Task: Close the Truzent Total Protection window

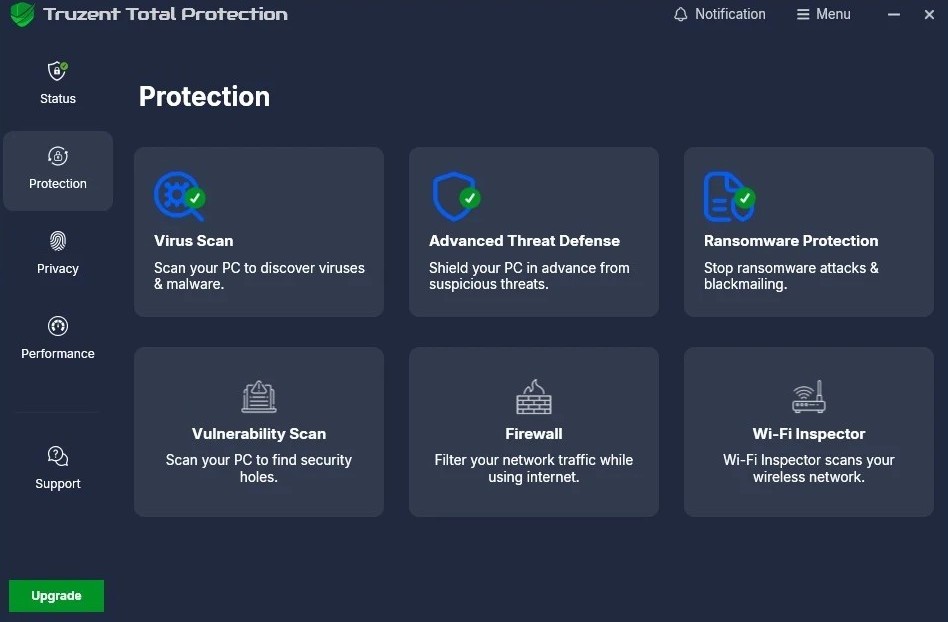Action: (x=930, y=15)
